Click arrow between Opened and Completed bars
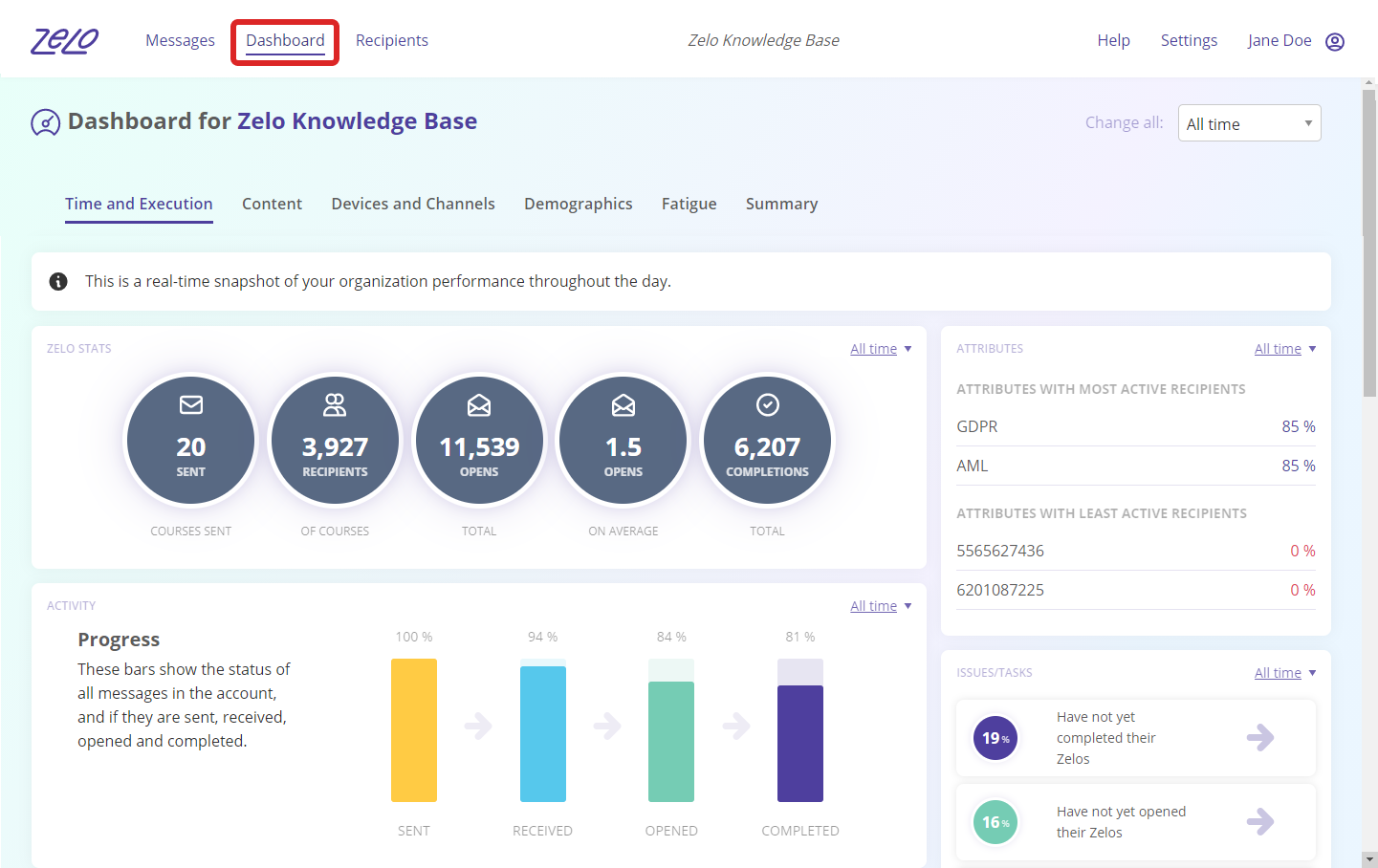 click(x=736, y=726)
